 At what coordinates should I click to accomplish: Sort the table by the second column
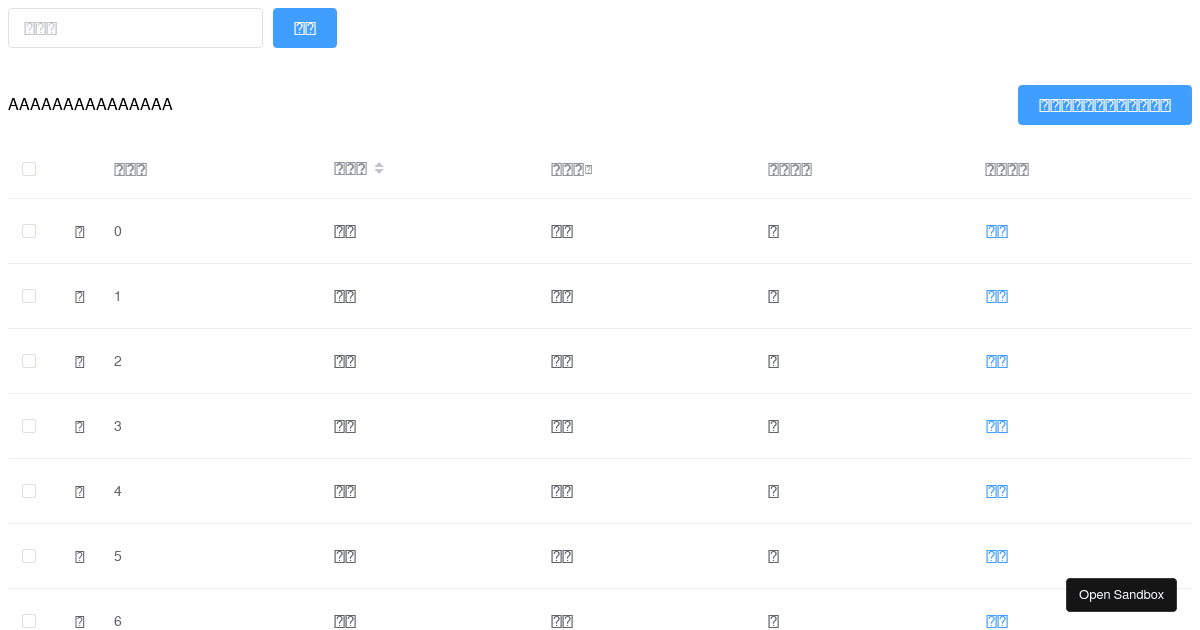click(351, 168)
